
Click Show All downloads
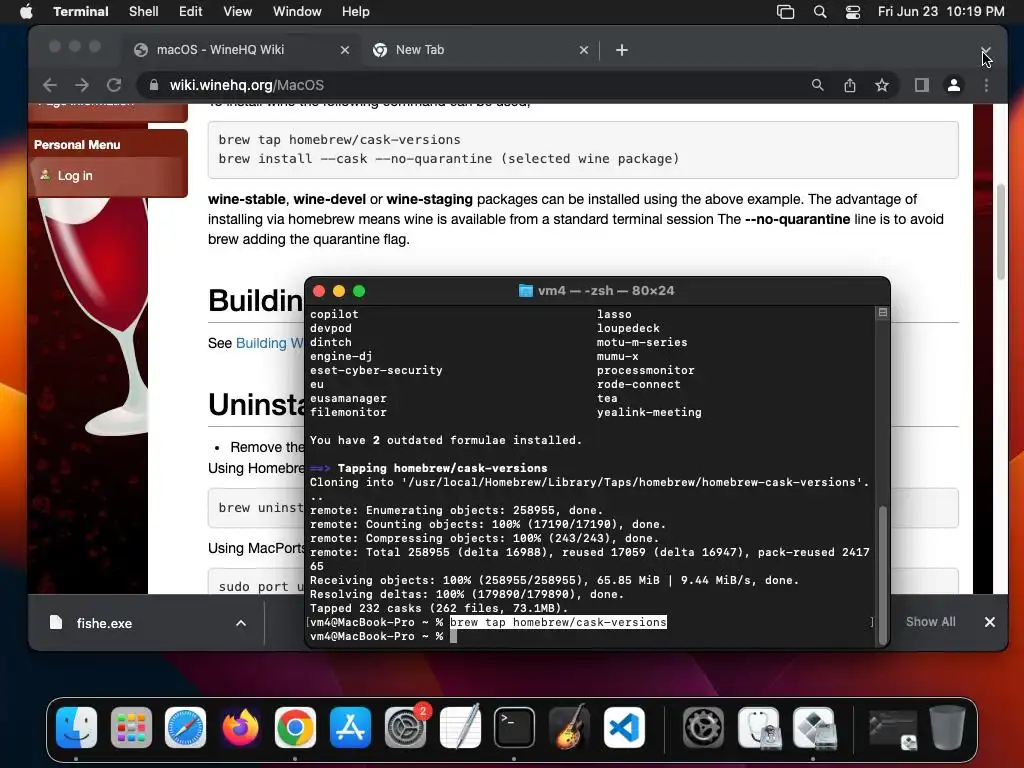coord(931,622)
